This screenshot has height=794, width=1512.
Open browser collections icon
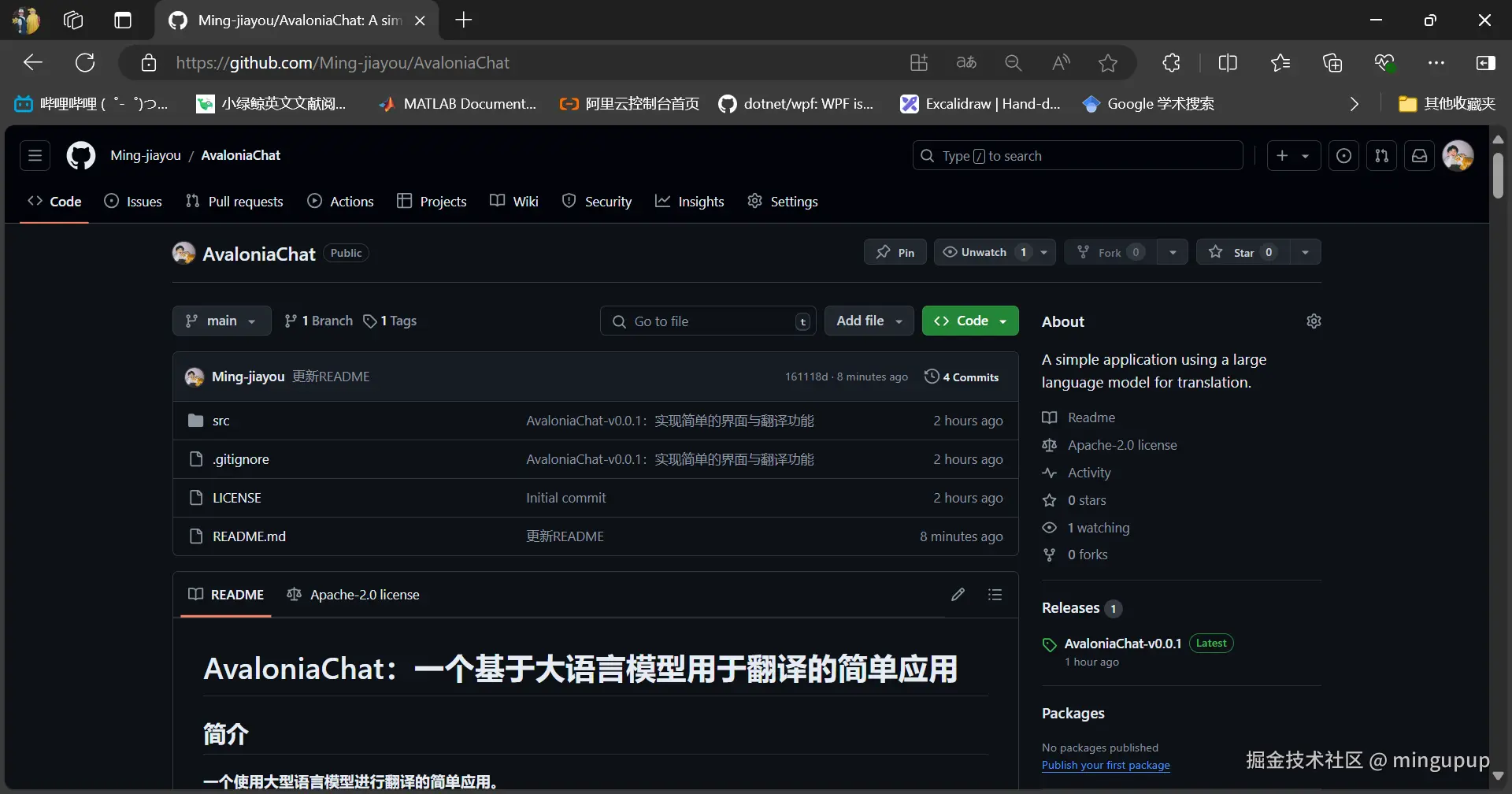(x=1332, y=63)
